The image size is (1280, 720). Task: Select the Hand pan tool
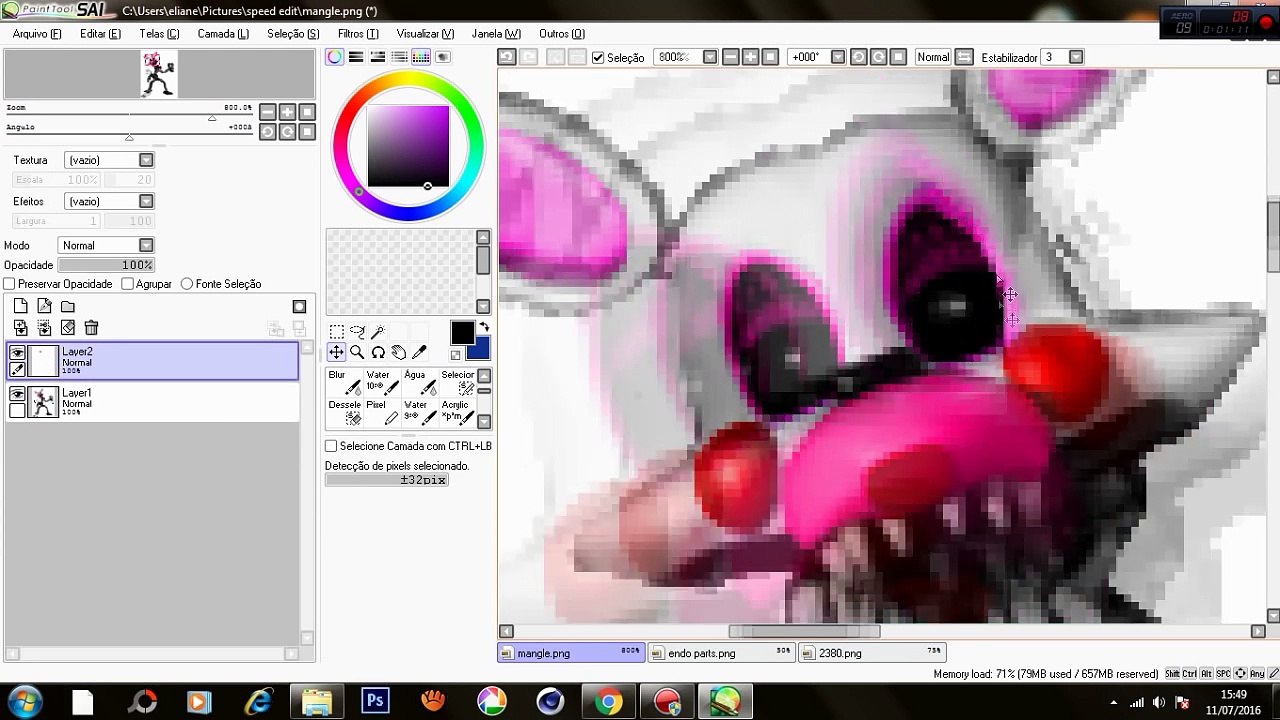coord(398,352)
